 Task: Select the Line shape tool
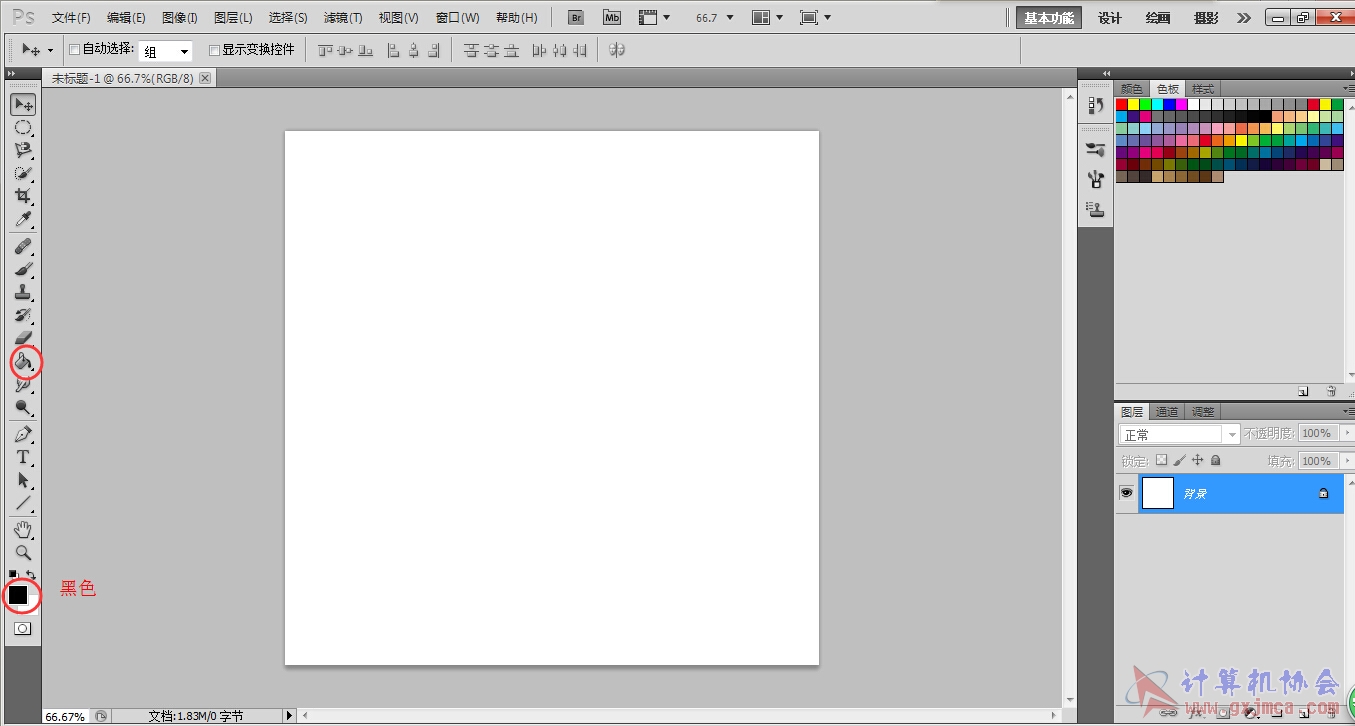pos(23,503)
